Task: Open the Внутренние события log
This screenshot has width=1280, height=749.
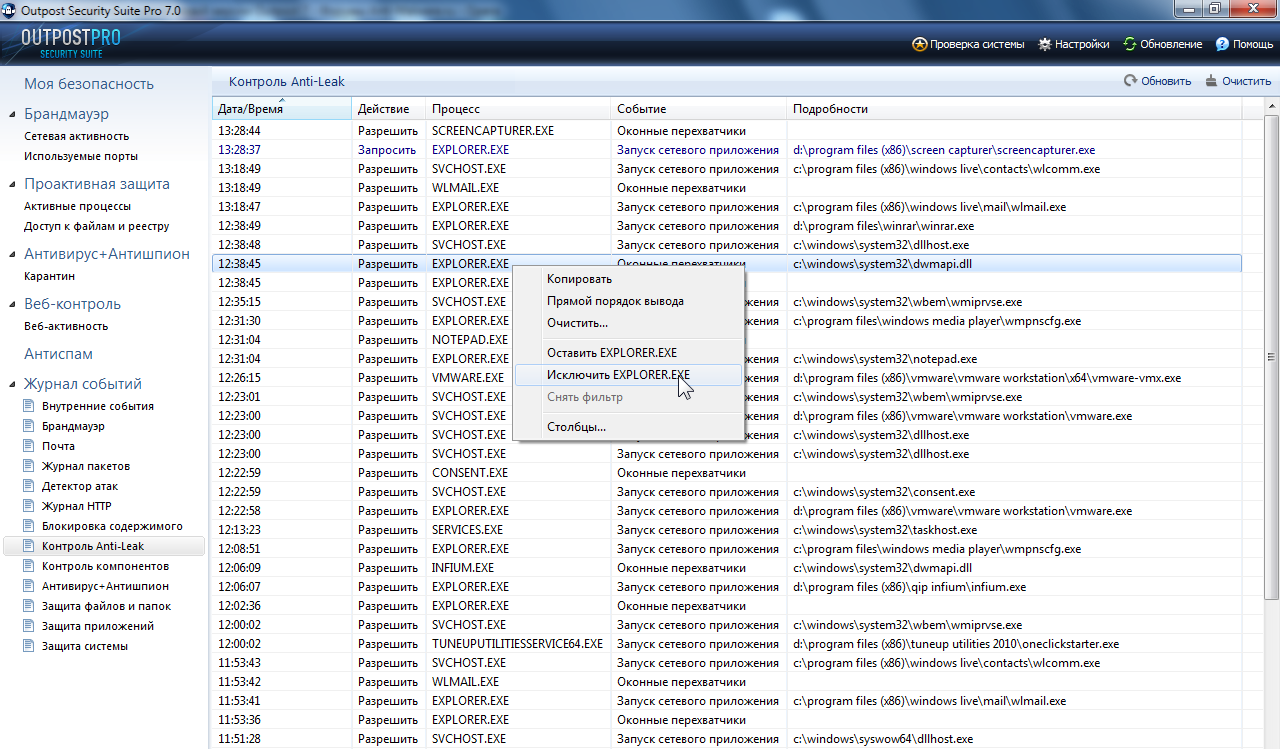Action: [98, 406]
